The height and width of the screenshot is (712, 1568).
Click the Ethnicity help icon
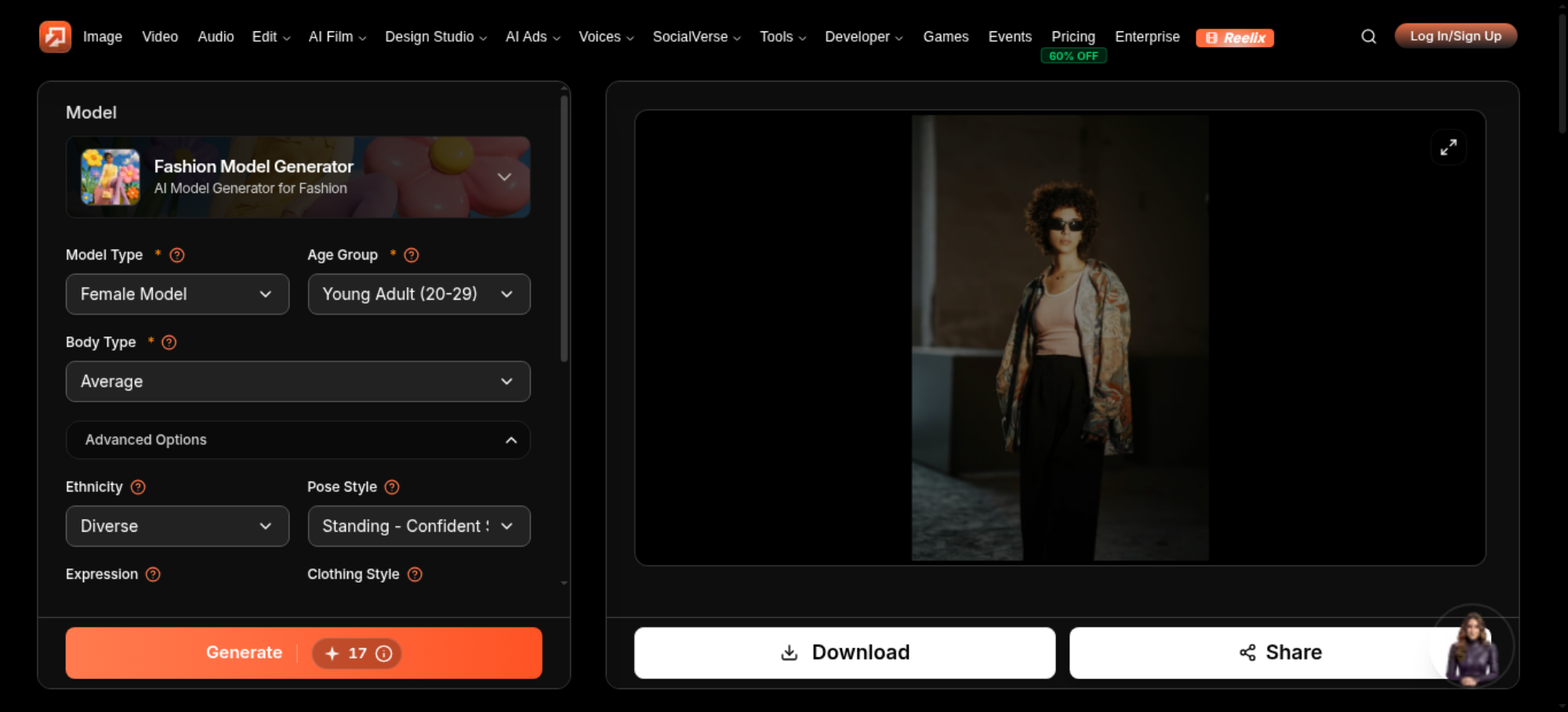tap(138, 487)
